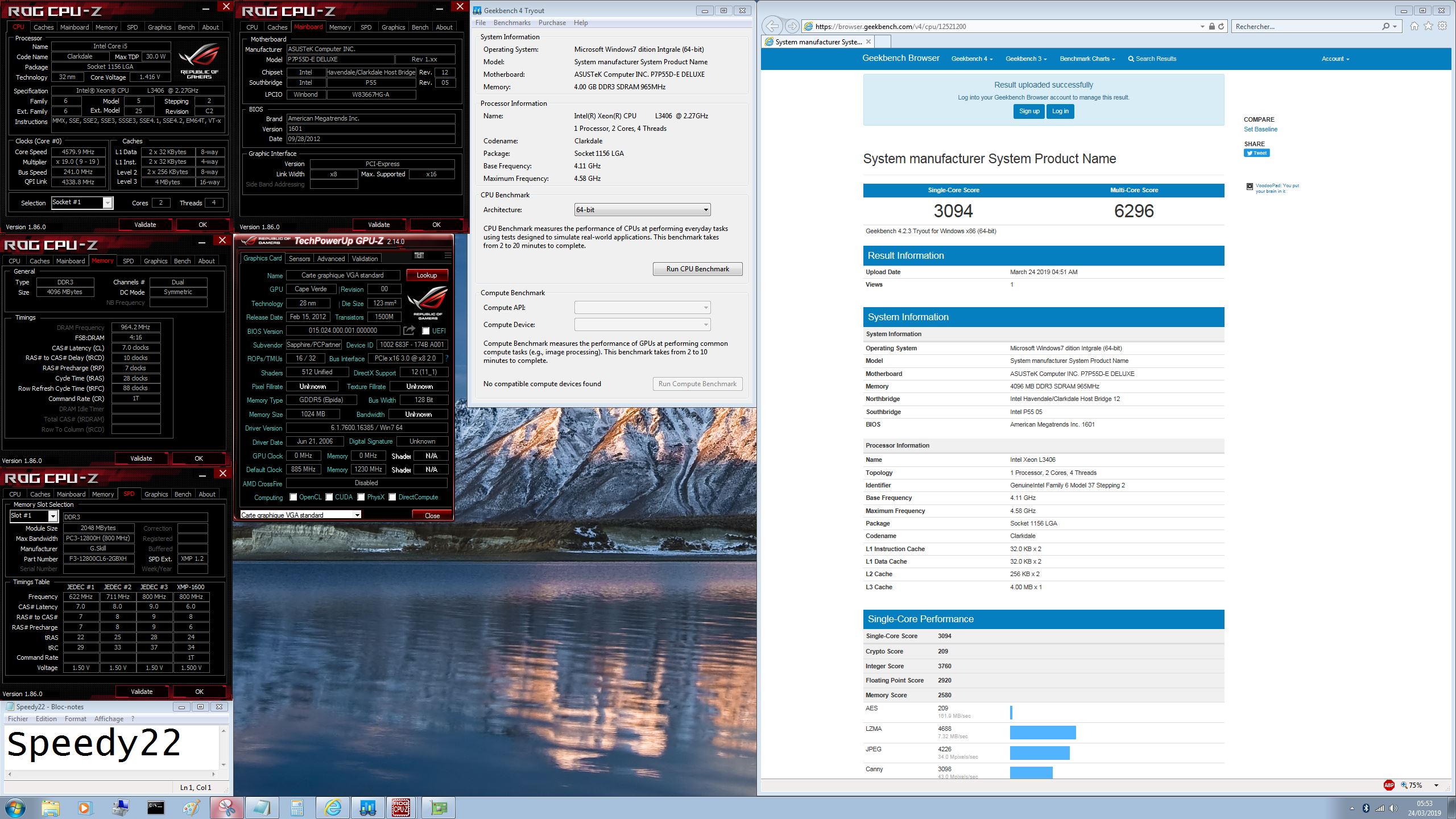Switch to ROG CPU-Z on the taskbar

point(401,807)
